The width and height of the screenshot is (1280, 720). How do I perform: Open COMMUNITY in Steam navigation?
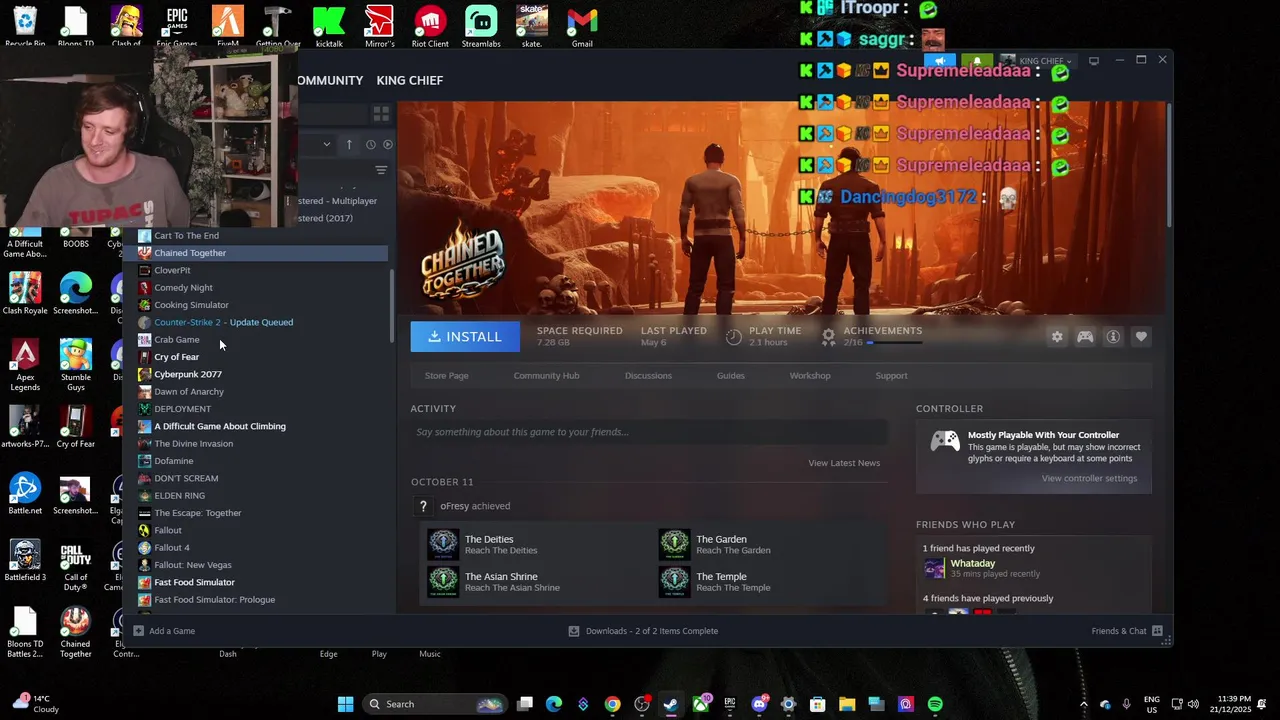coord(330,80)
